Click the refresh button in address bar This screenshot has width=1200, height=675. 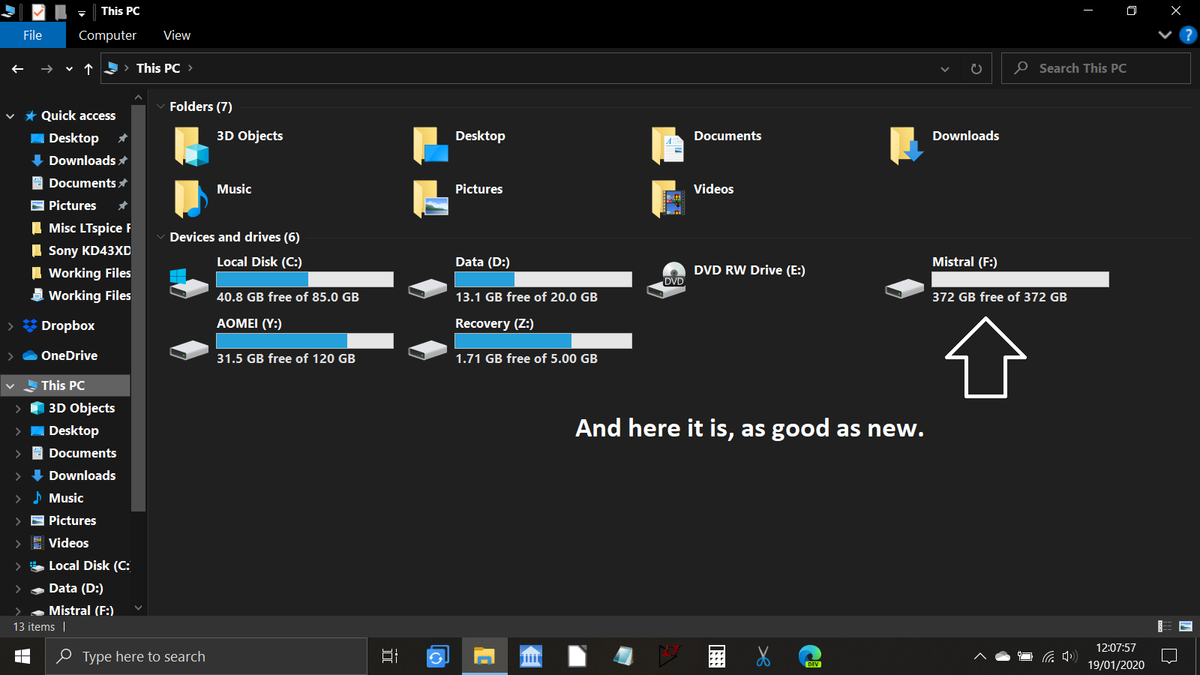[x=975, y=69]
